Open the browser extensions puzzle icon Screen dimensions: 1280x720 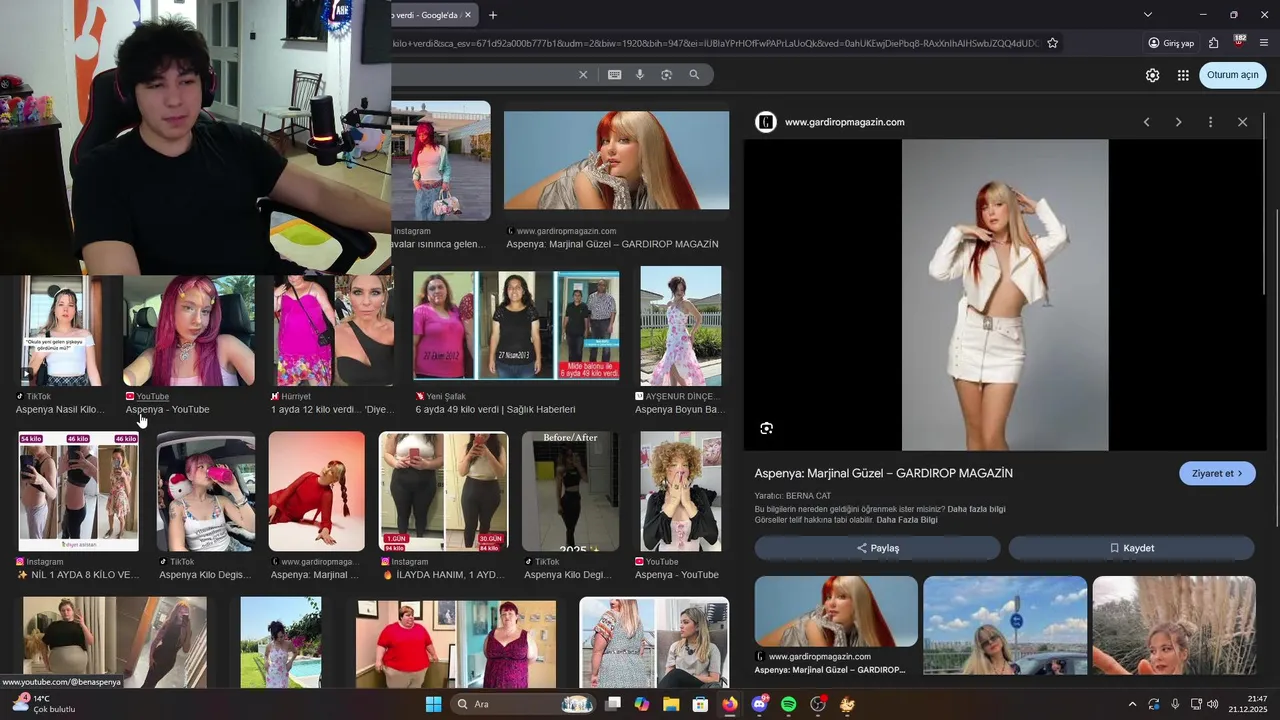[1213, 43]
